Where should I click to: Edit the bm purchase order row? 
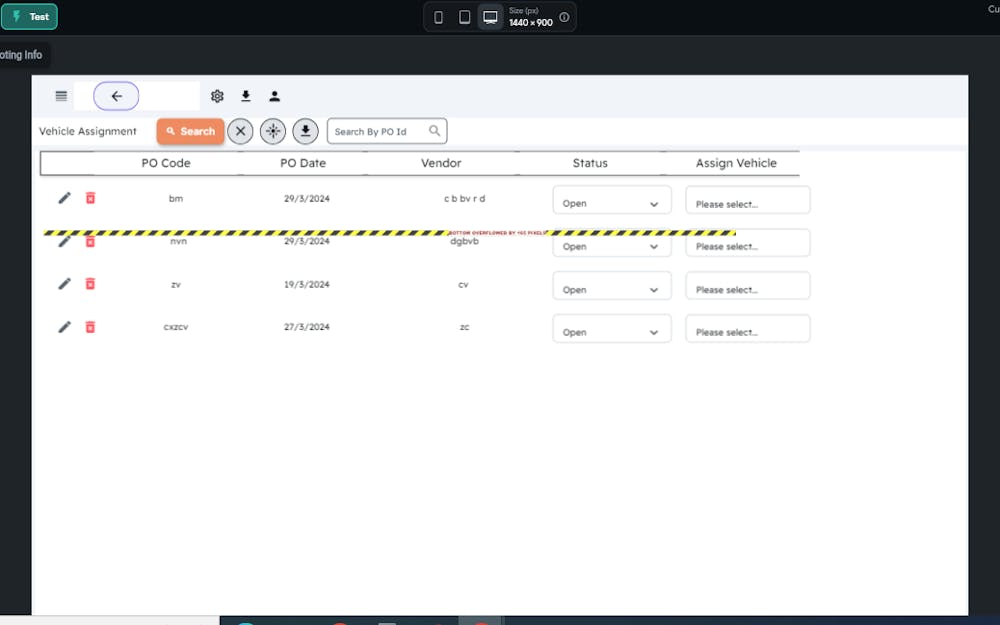(64, 198)
